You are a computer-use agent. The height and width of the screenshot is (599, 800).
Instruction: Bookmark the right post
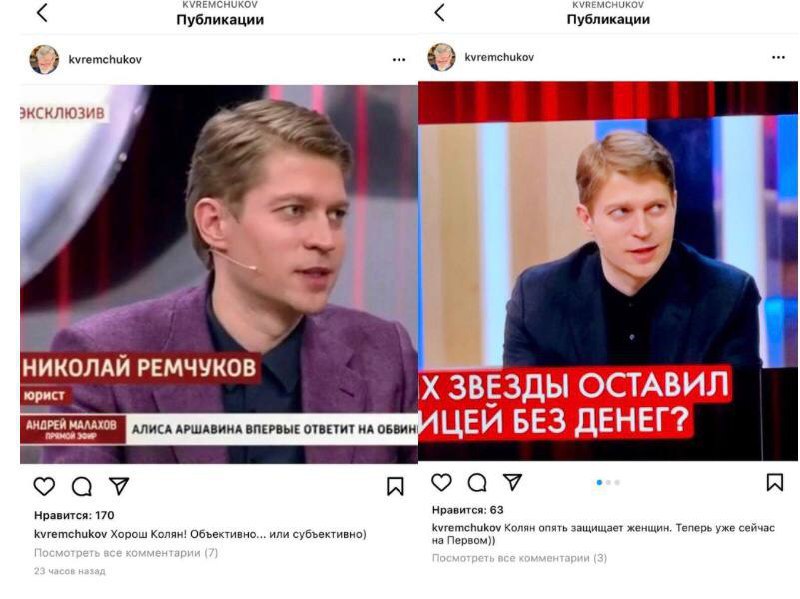775,482
